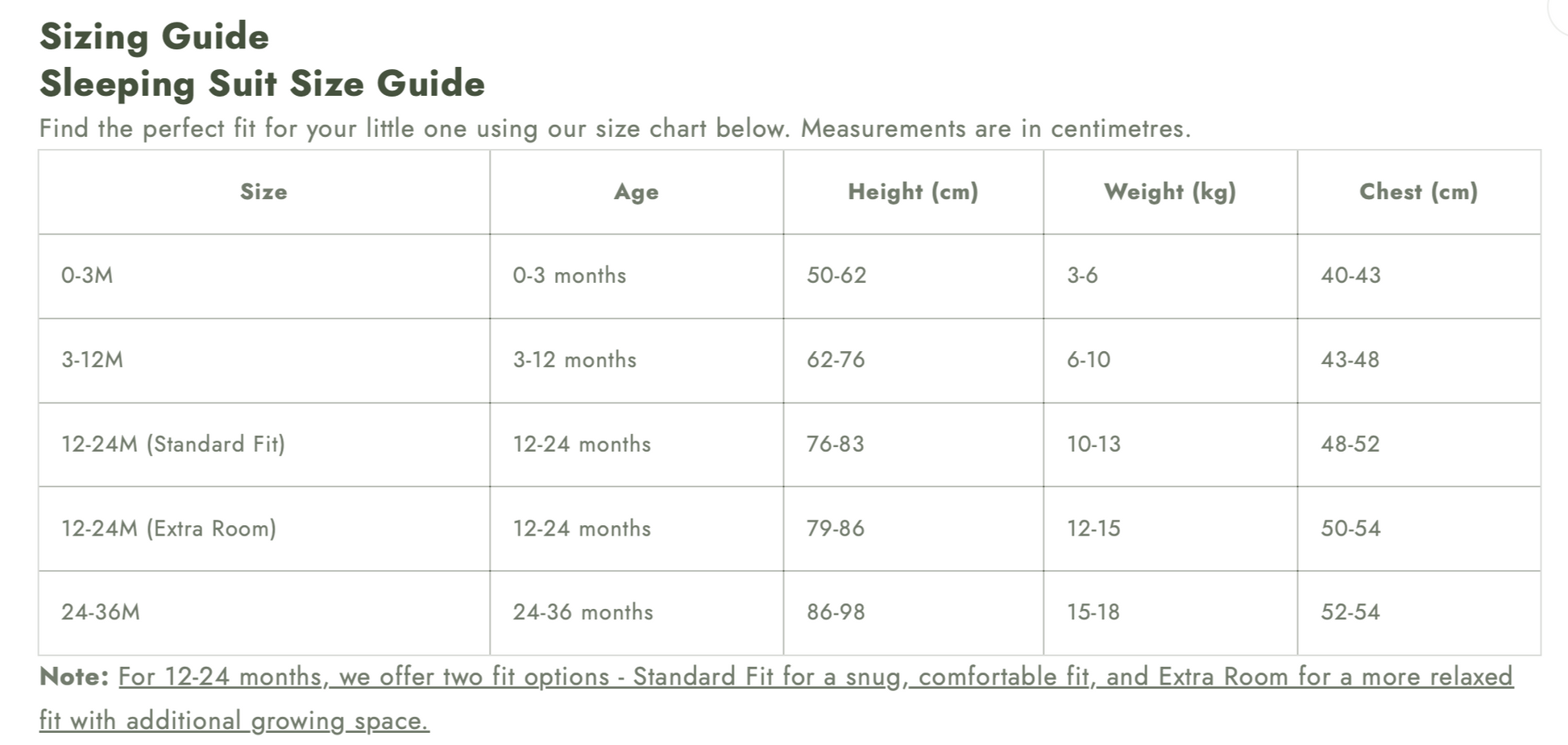The height and width of the screenshot is (745, 1568).
Task: Click the 'Weight (kg)' column header
Action: 1169,192
